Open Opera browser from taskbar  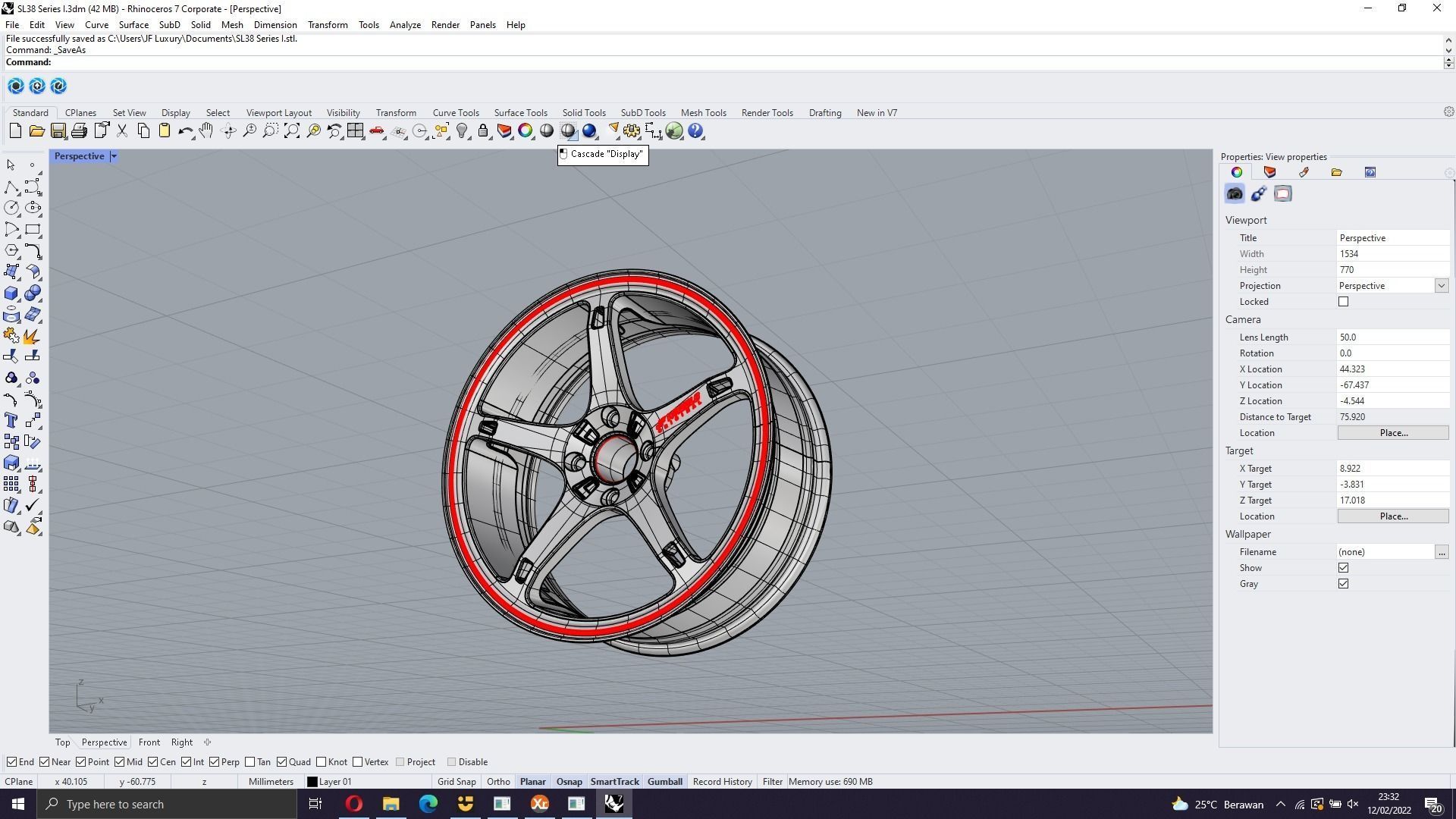[353, 805]
